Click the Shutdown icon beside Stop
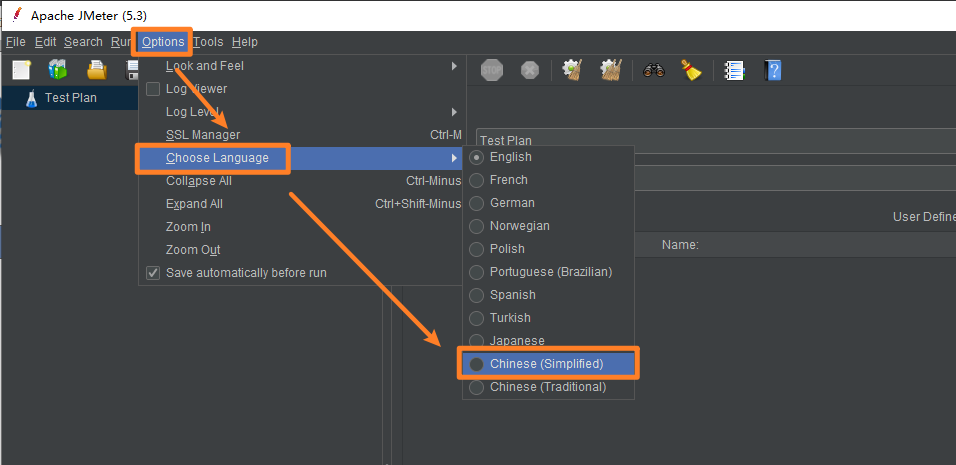Image resolution: width=956 pixels, height=465 pixels. click(x=530, y=70)
